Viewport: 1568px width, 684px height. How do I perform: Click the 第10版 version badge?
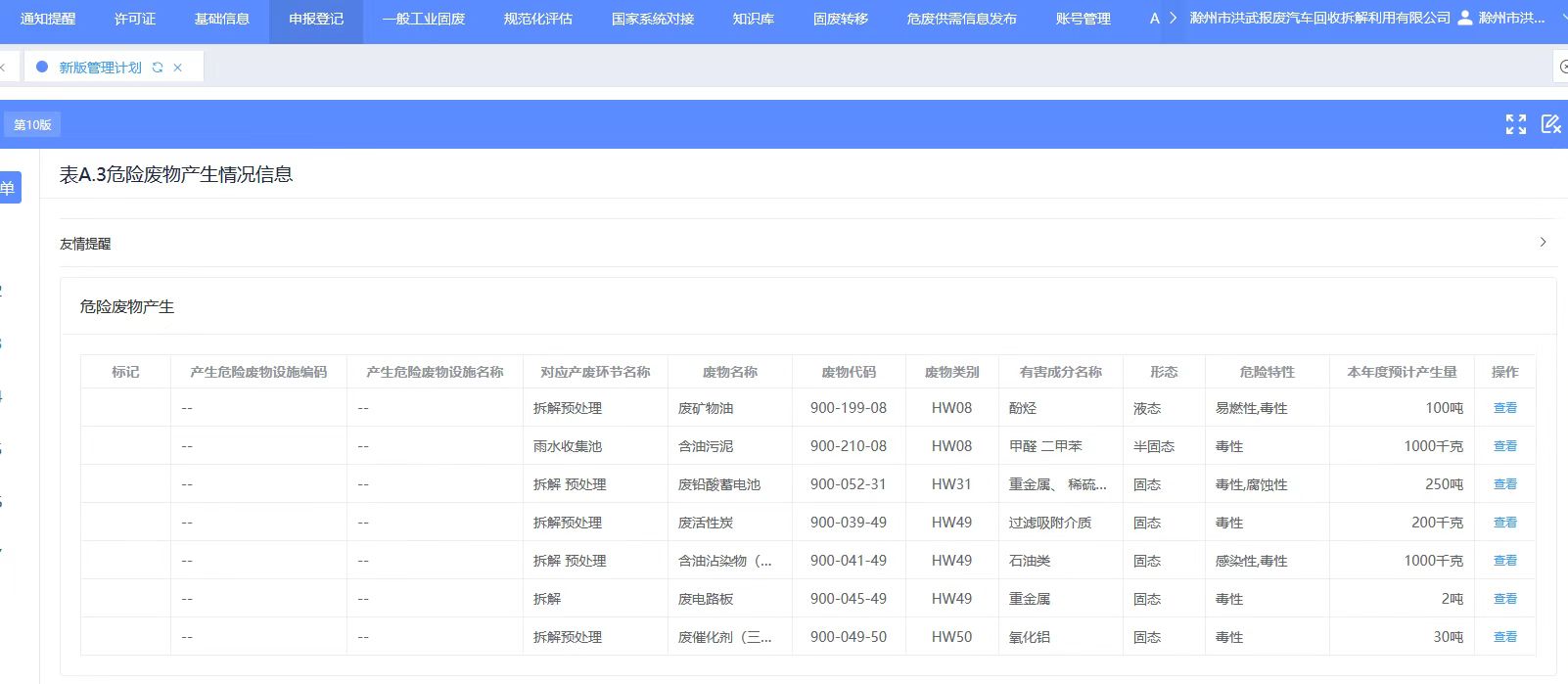tap(32, 124)
